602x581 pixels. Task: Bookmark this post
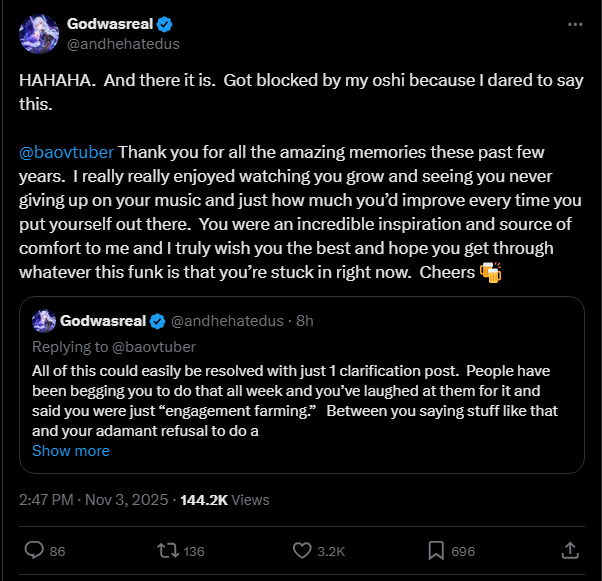click(437, 550)
